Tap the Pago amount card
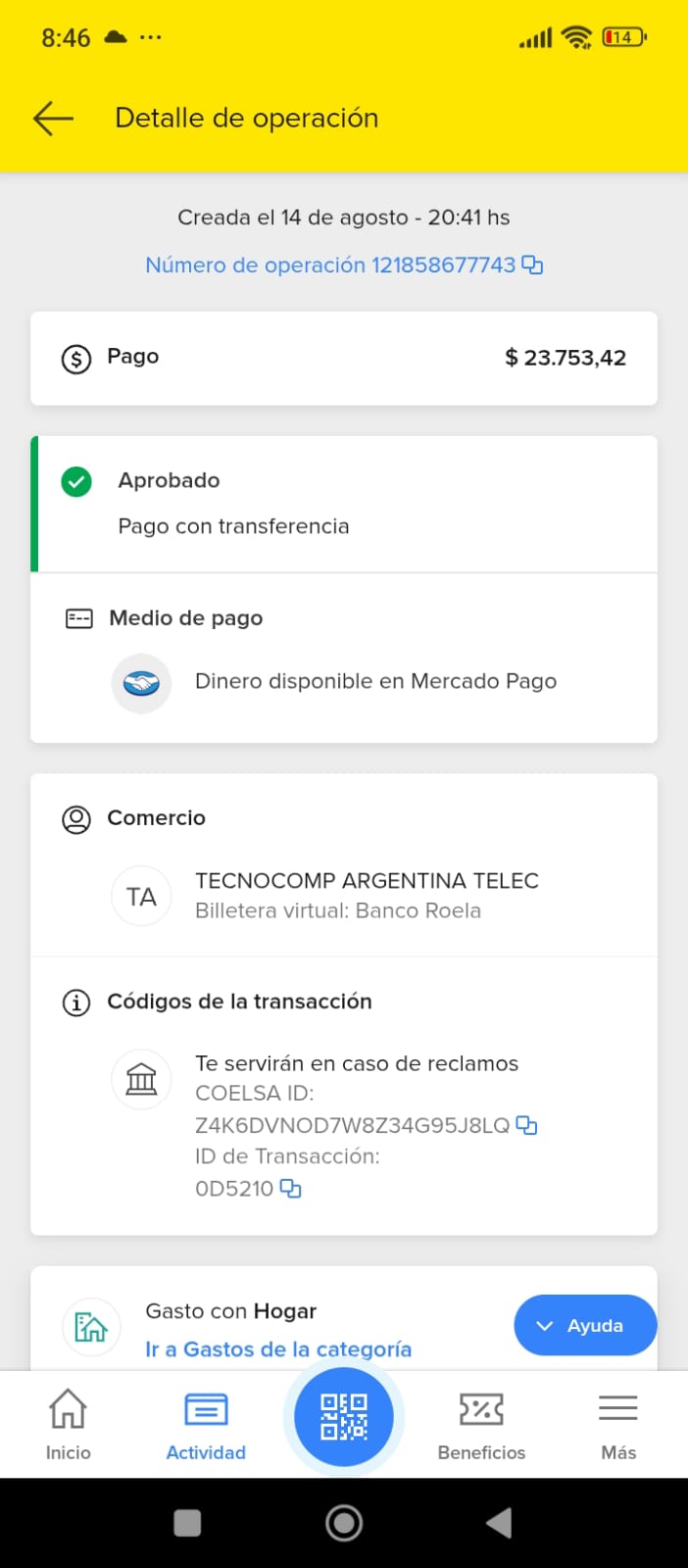688x1568 pixels. [344, 358]
